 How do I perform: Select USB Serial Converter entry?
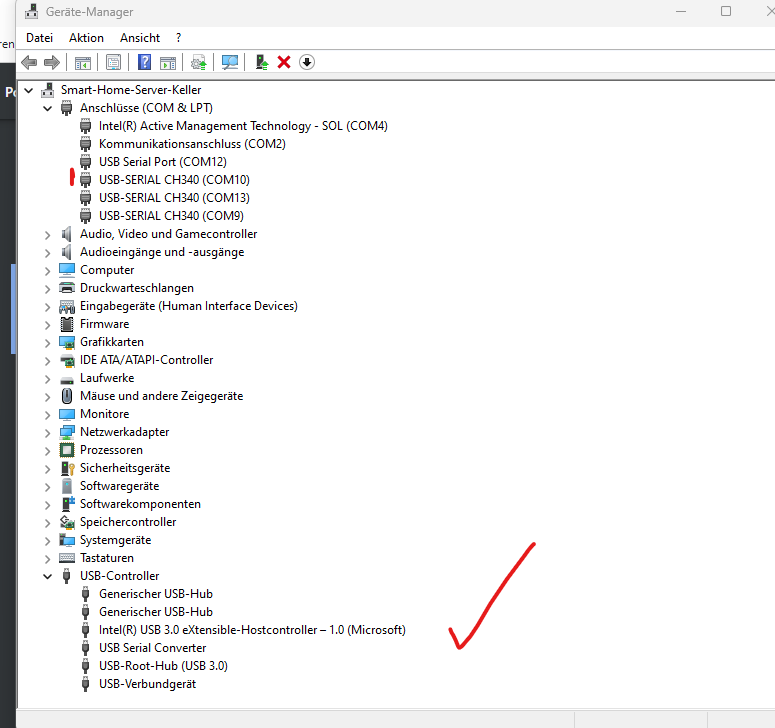pyautogui.click(x=153, y=648)
